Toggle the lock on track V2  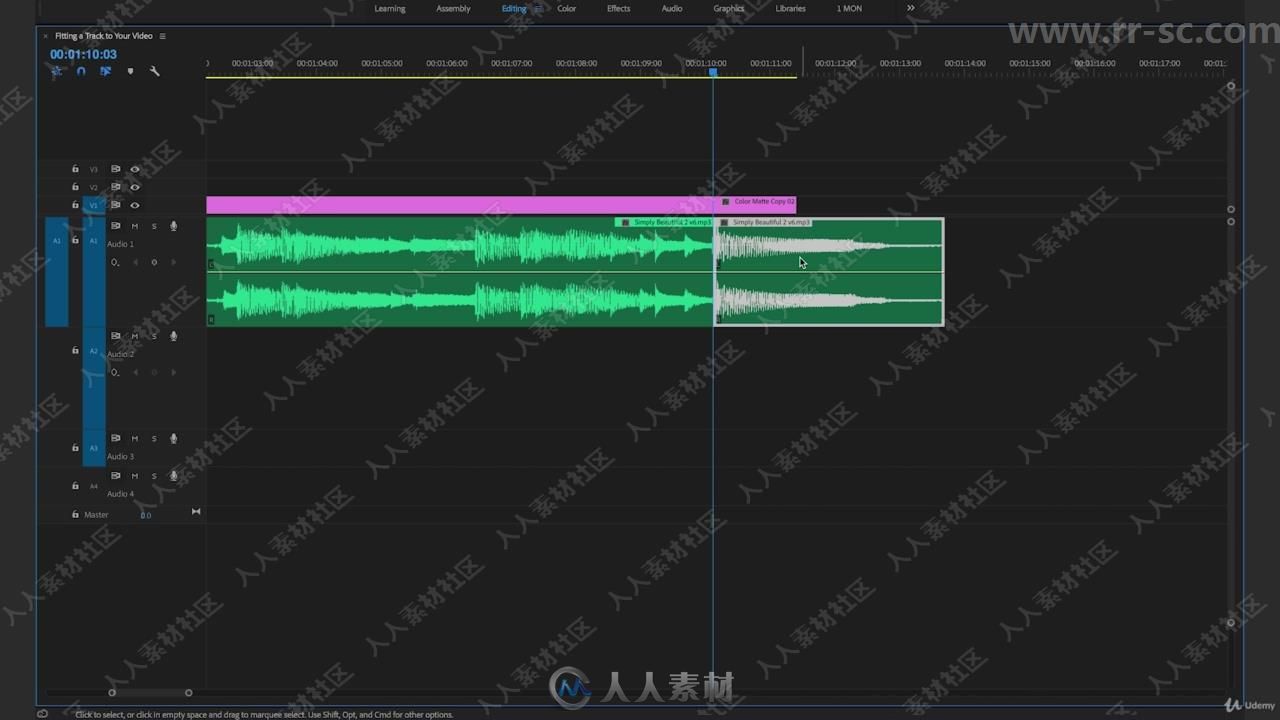pyautogui.click(x=75, y=187)
